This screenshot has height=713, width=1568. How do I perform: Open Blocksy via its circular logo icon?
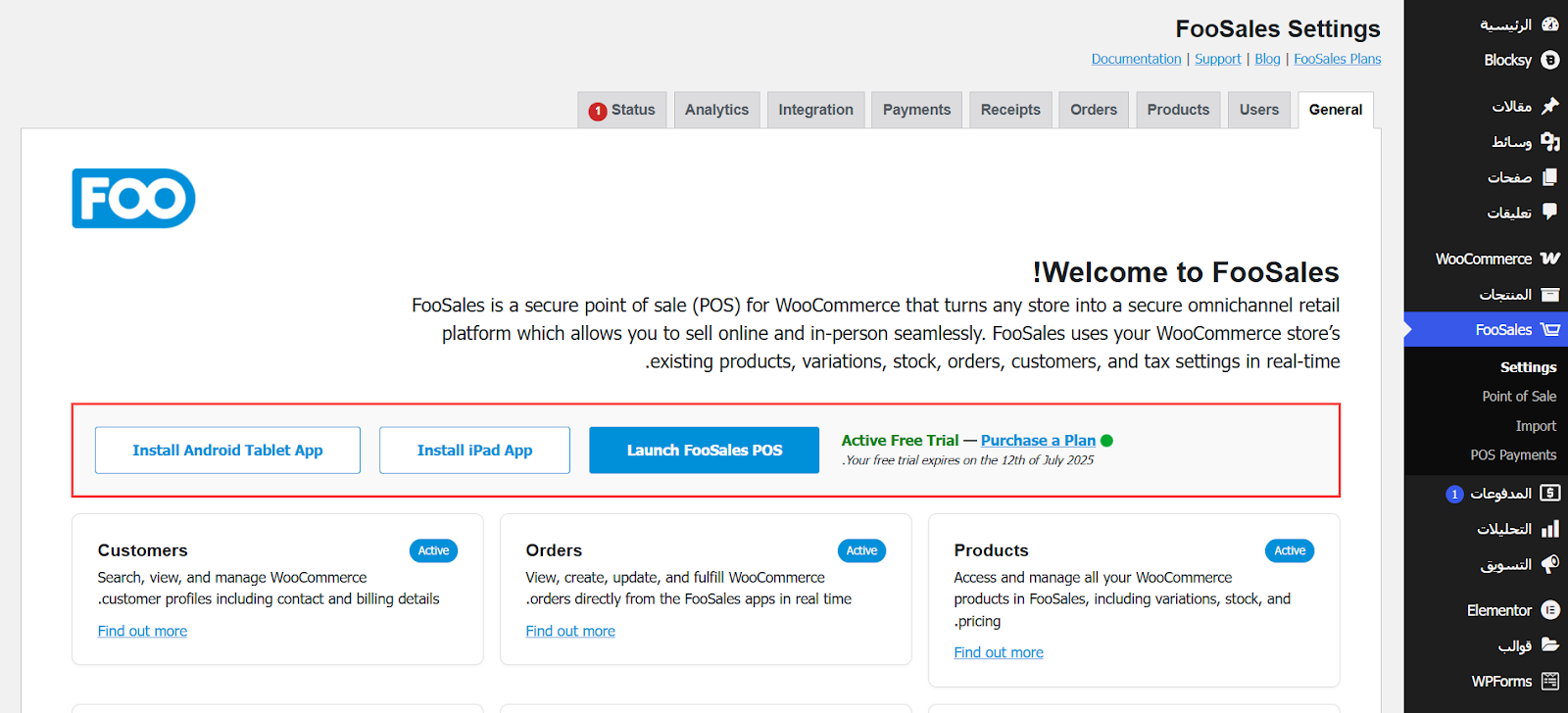pos(1549,60)
